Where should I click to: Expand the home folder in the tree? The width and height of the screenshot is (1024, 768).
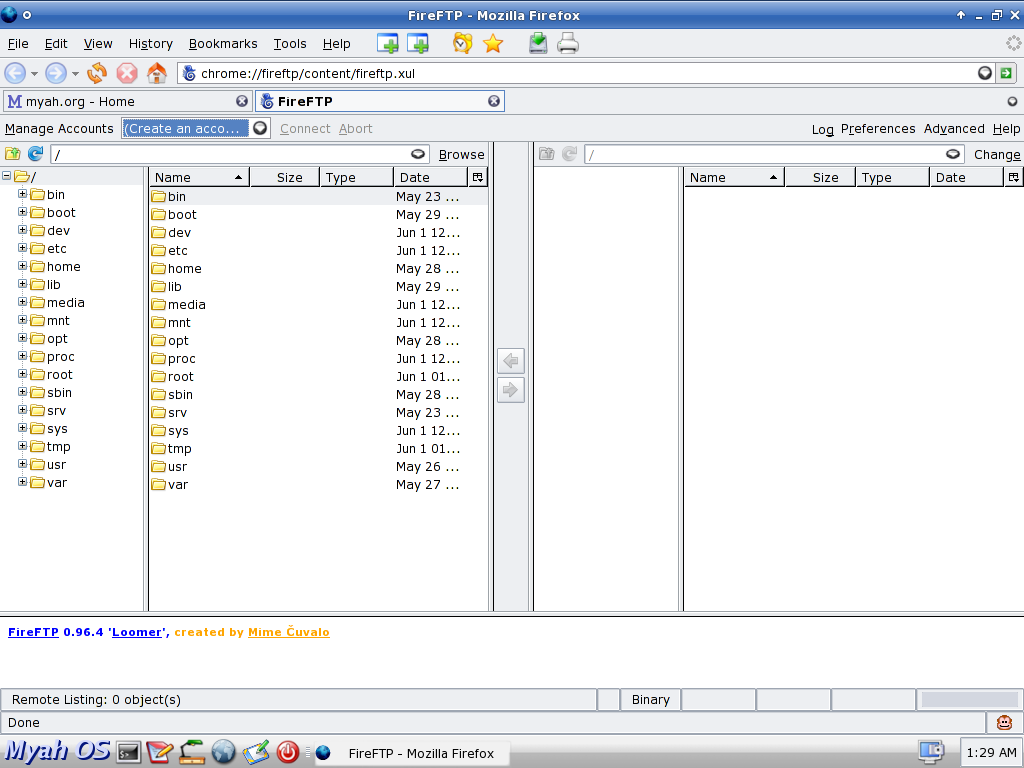pyautogui.click(x=22, y=266)
